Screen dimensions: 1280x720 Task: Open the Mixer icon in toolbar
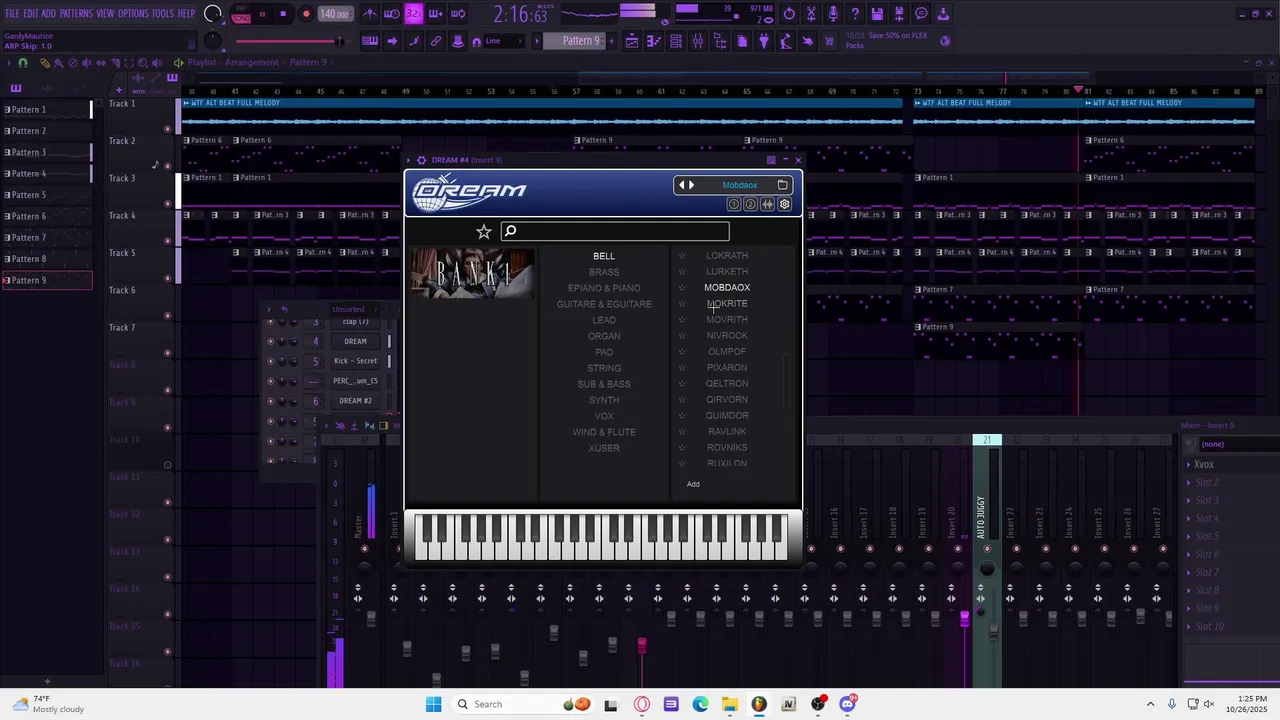click(698, 41)
